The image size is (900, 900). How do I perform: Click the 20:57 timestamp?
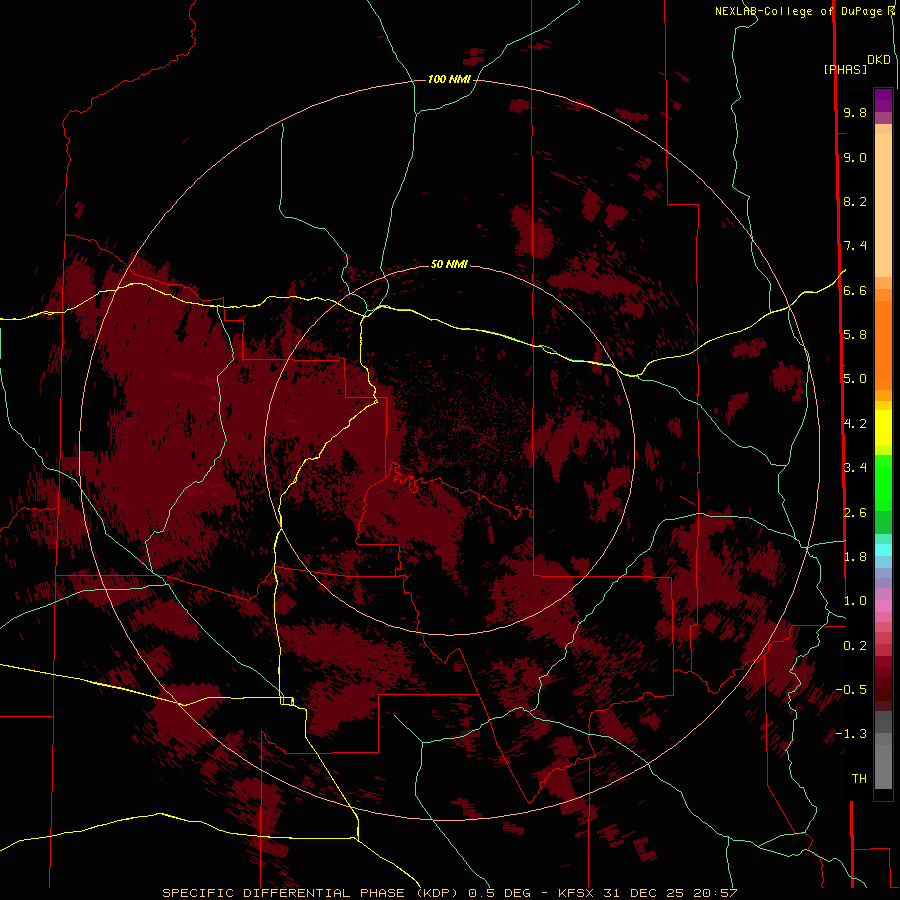(715, 893)
